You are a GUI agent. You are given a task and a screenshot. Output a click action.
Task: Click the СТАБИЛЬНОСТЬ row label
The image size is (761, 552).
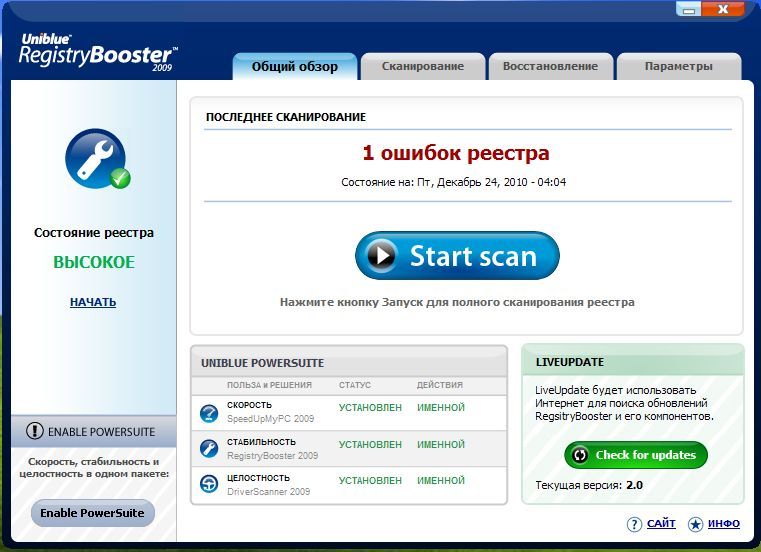(x=261, y=442)
